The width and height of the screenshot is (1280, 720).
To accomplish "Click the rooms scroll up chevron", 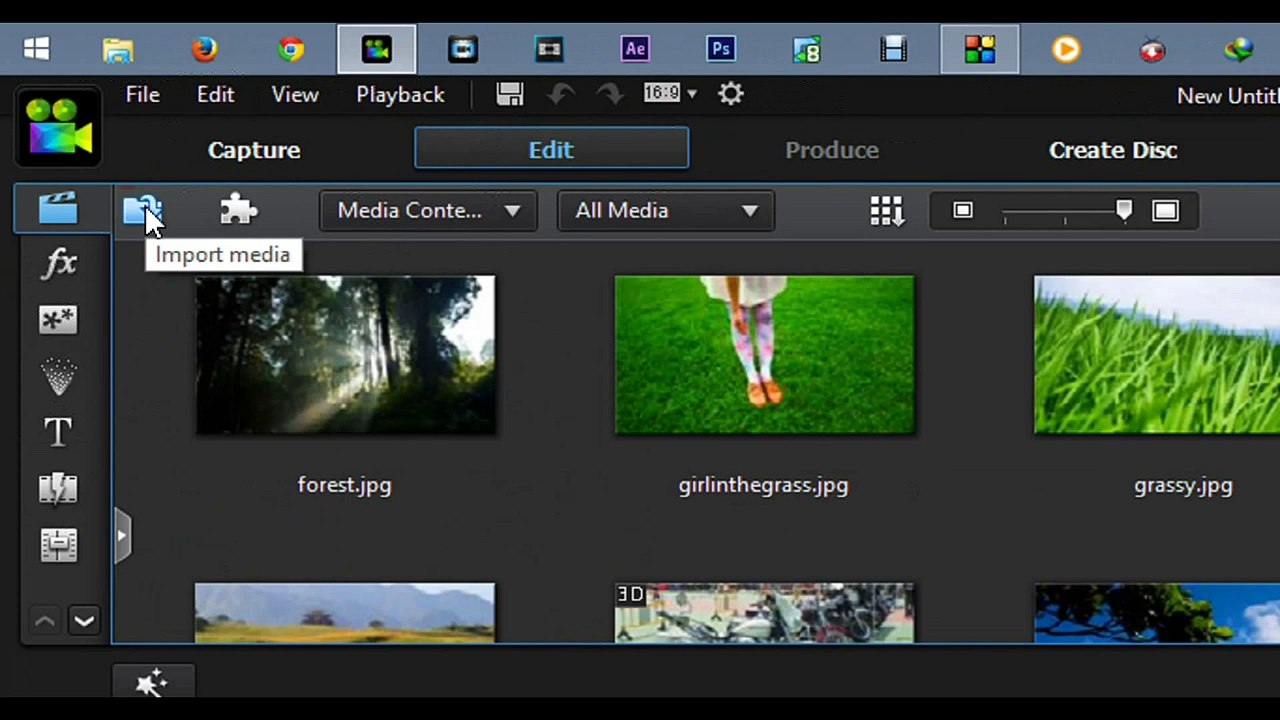I will 45,621.
